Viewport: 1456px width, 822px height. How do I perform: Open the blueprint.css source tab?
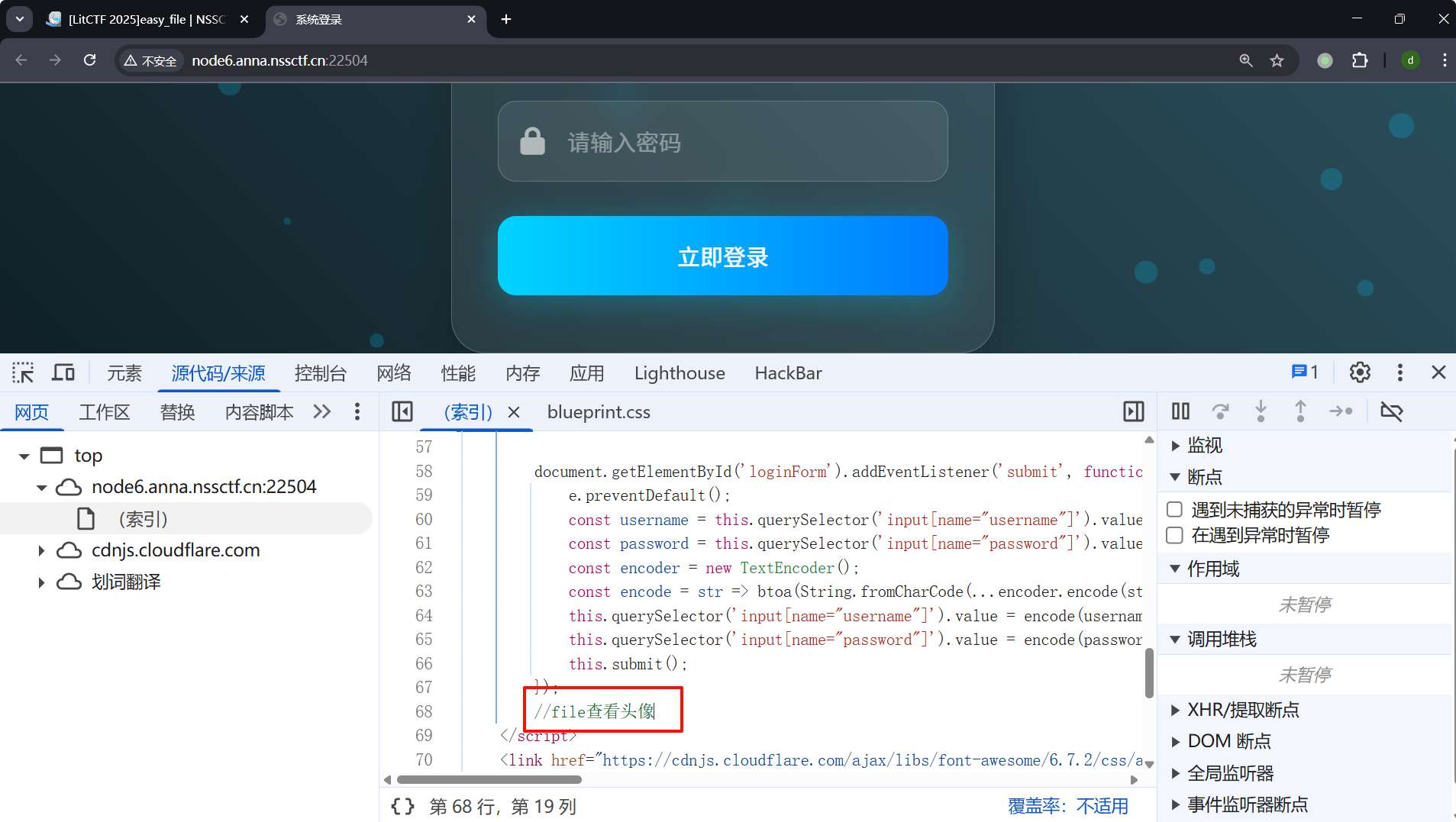click(599, 412)
